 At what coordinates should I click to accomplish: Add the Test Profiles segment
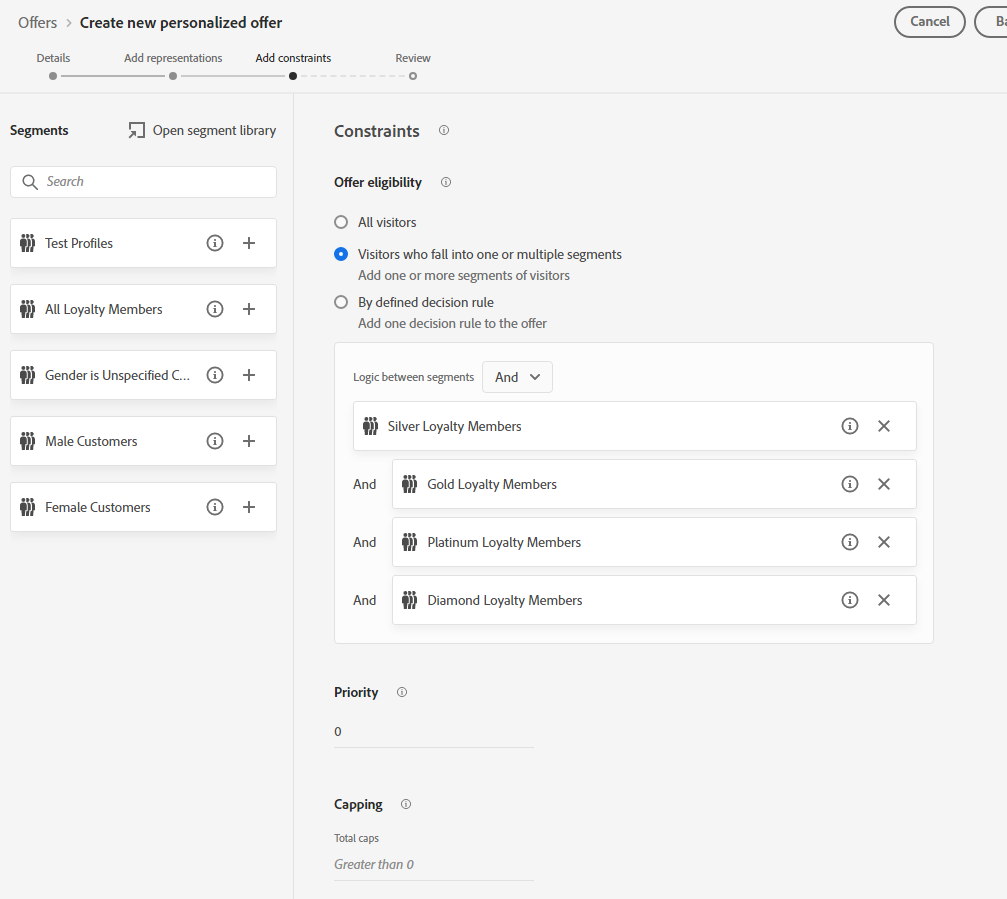click(249, 243)
